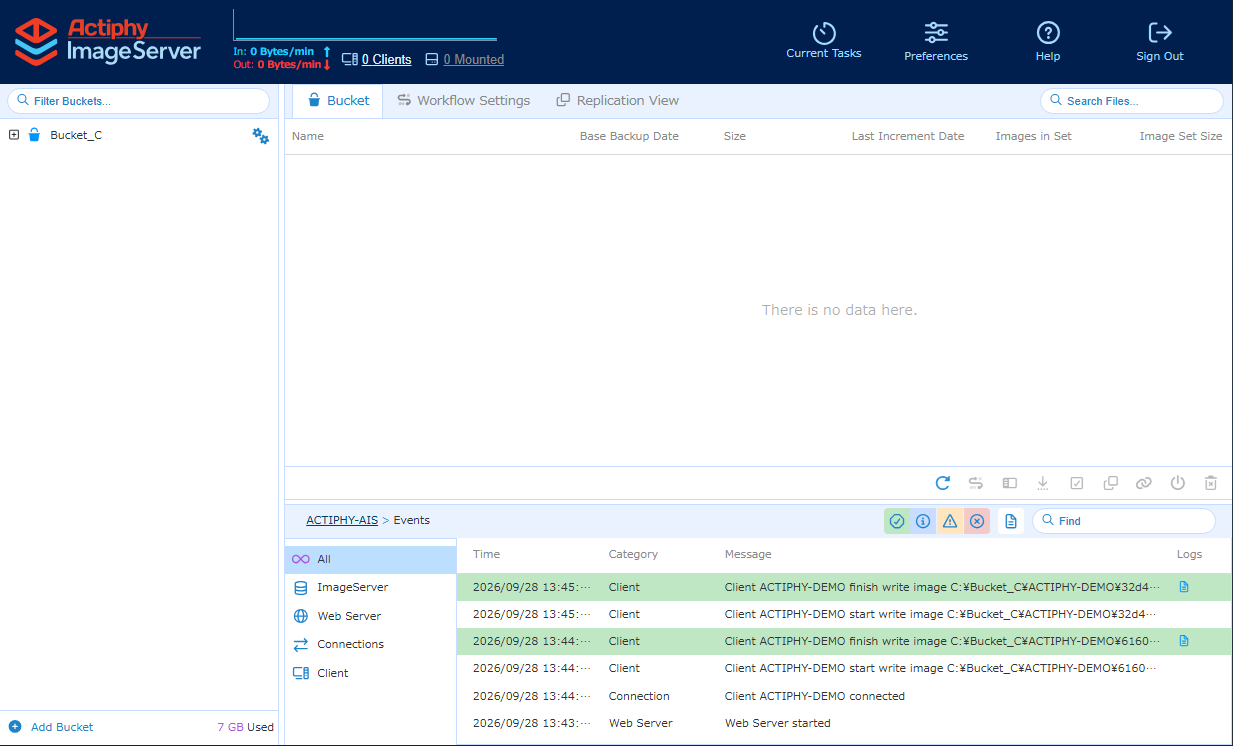The image size is (1233, 746).
Task: Filter events by Client category
Action: (370, 673)
